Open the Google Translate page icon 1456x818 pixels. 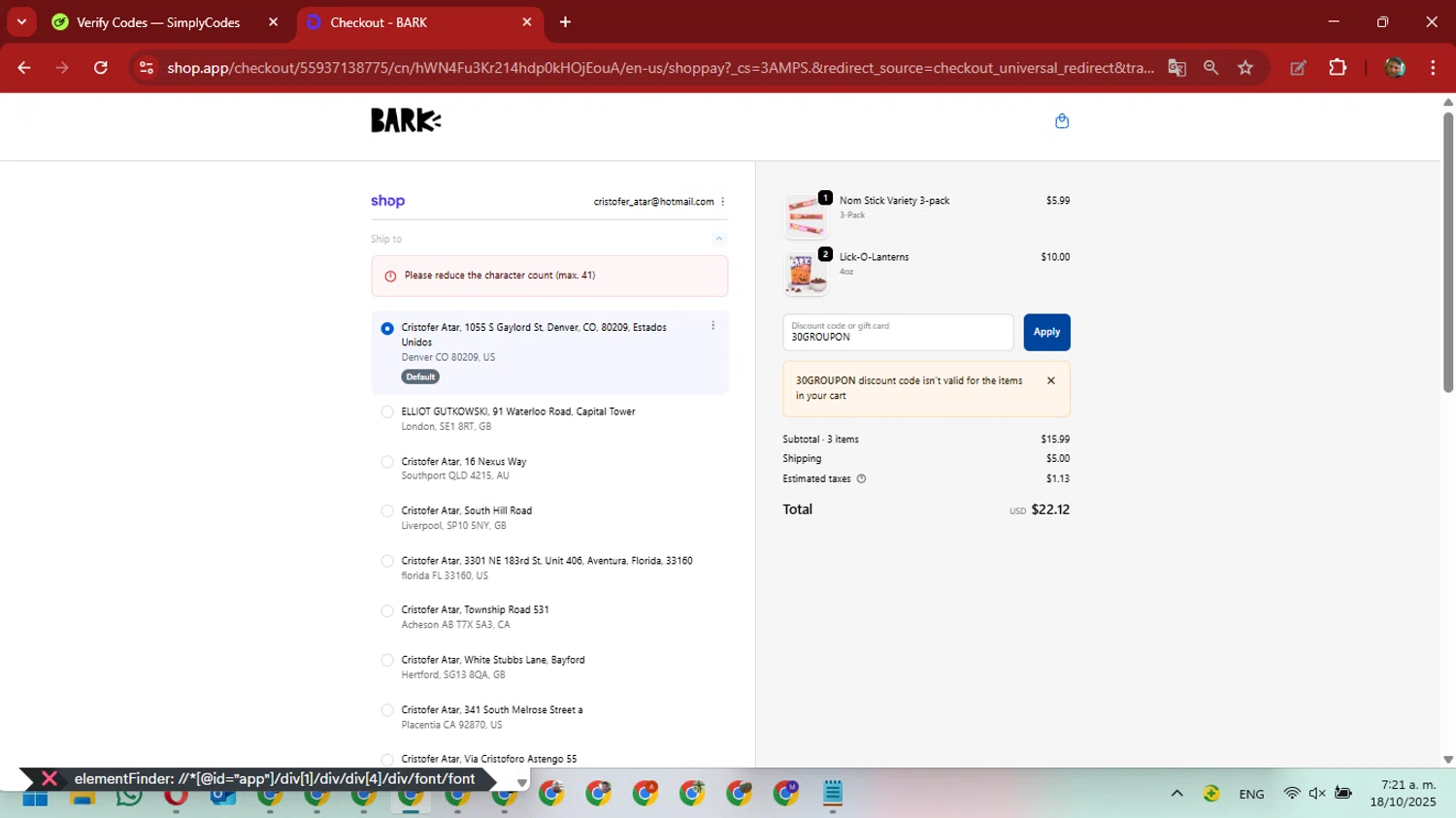click(x=1176, y=68)
